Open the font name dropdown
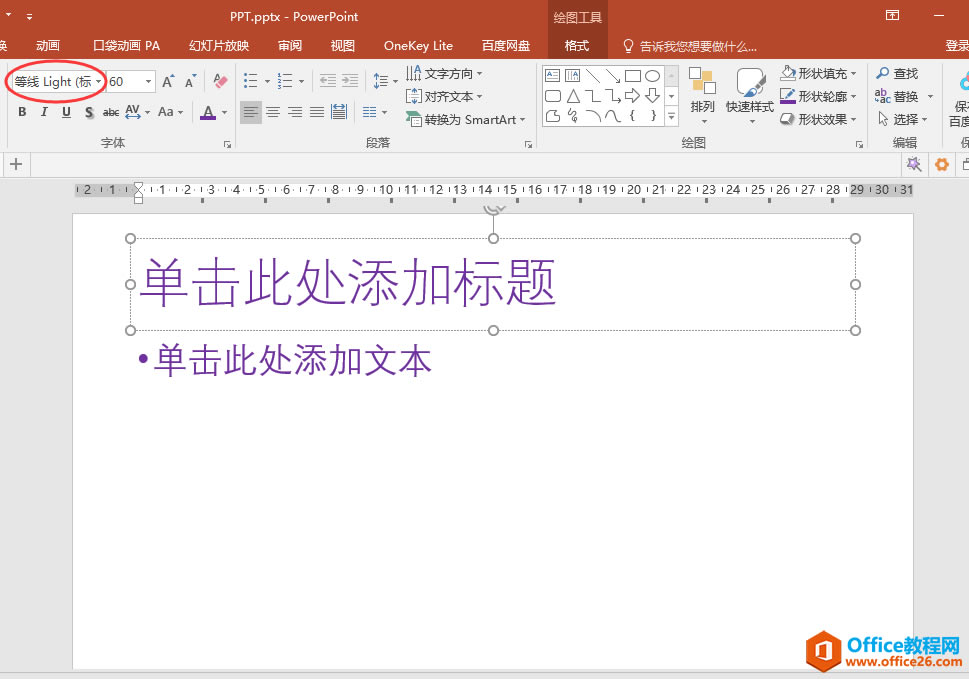 [98, 81]
